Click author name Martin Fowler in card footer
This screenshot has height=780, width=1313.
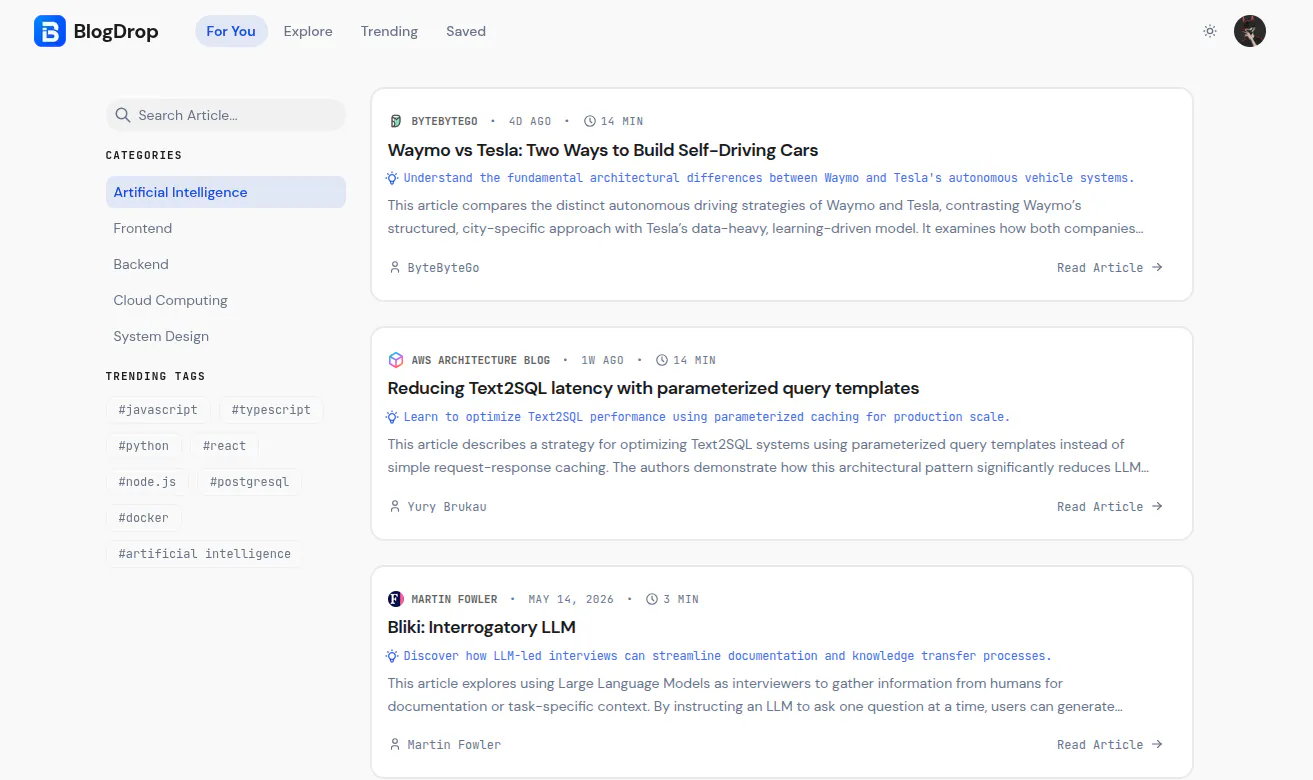point(454,745)
